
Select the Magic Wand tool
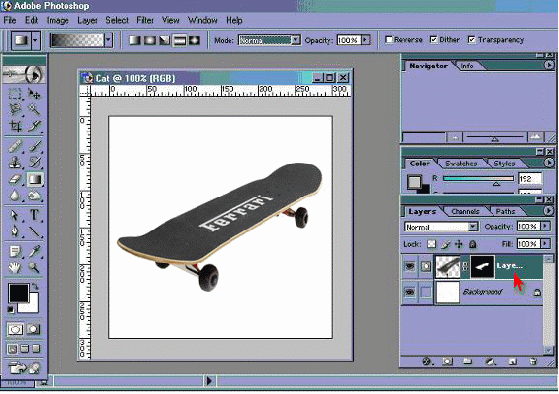pyautogui.click(x=35, y=109)
